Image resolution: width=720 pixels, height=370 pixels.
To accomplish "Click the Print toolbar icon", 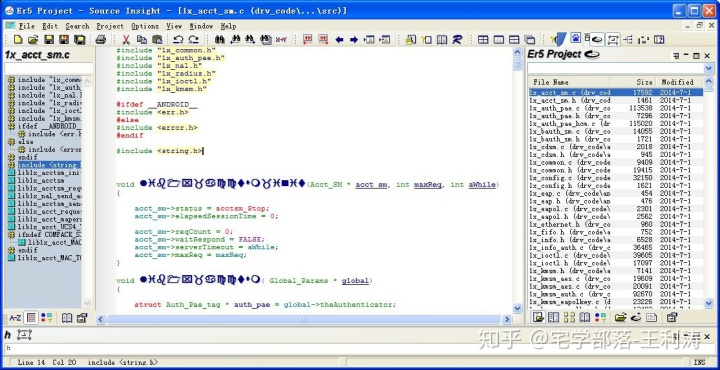I will point(101,39).
